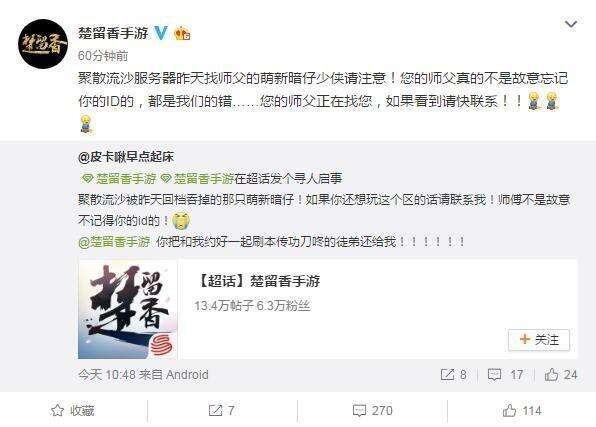Image resolution: width=596 pixels, height=427 pixels.
Task: Click the repost icon showing 8
Action: [x=453, y=375]
